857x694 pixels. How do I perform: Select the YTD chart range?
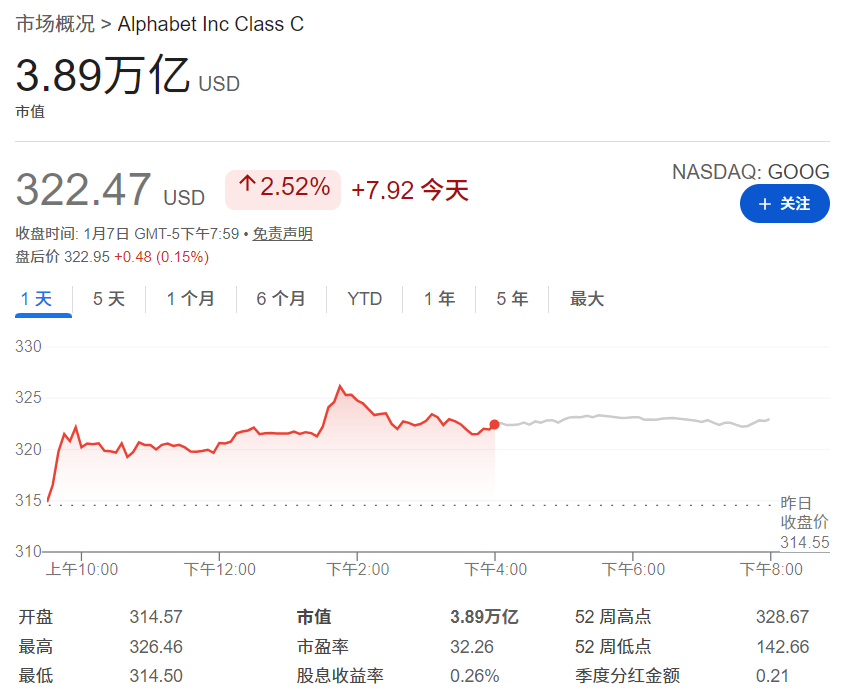tap(364, 298)
